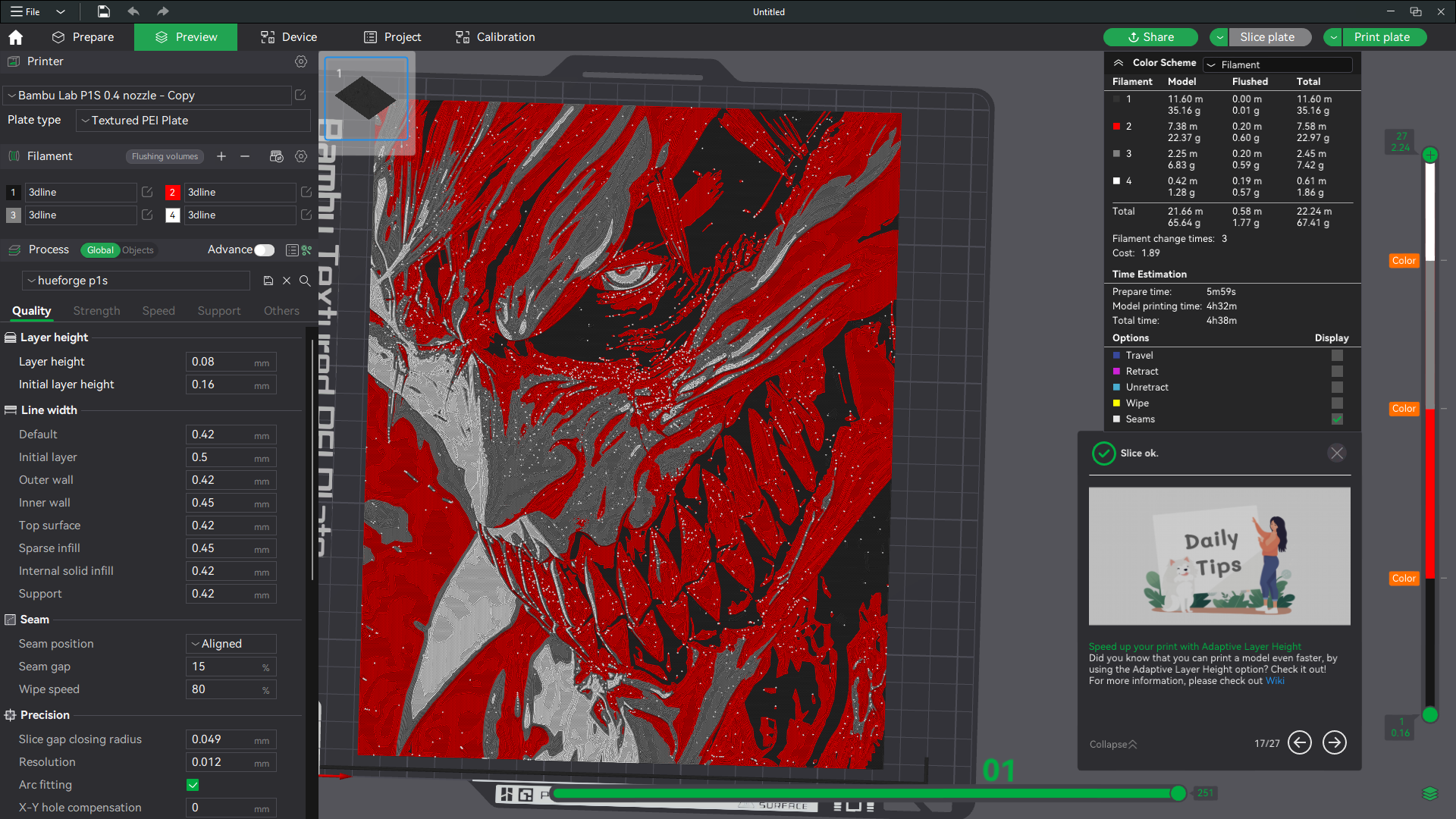
Task: Enable Unretract display checkbox
Action: (1337, 387)
